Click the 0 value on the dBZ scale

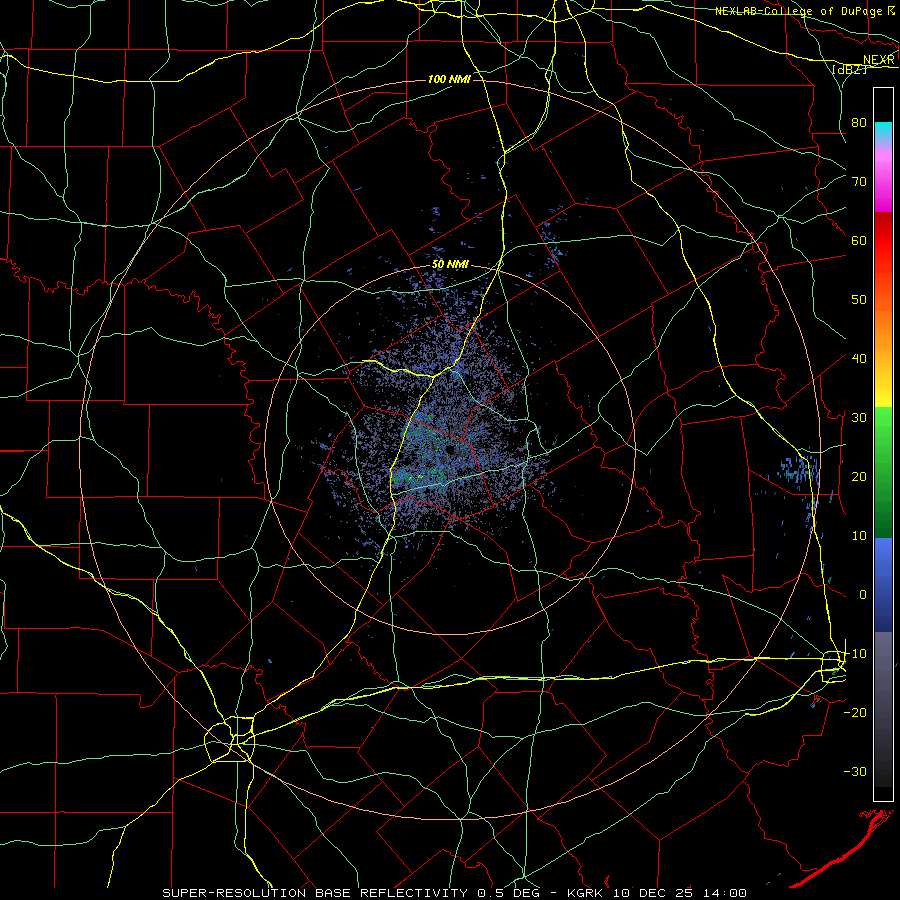(x=863, y=595)
